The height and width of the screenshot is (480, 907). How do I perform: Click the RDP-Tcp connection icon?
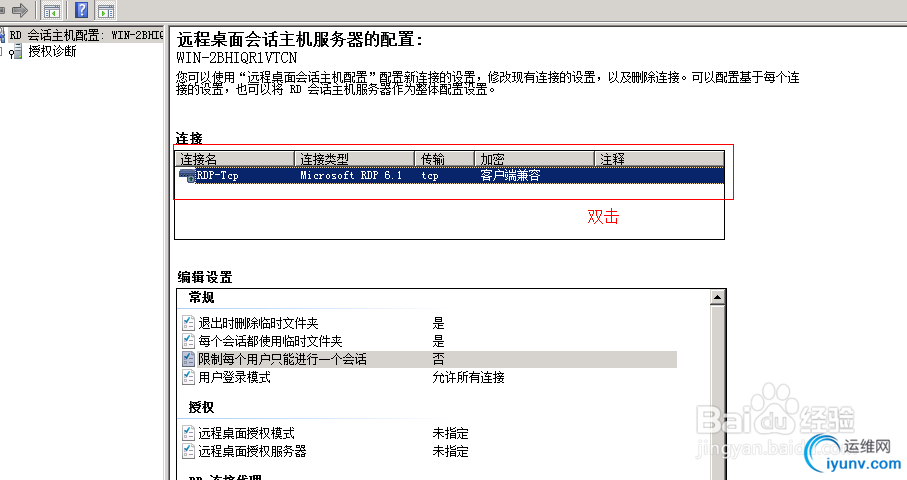coord(187,175)
